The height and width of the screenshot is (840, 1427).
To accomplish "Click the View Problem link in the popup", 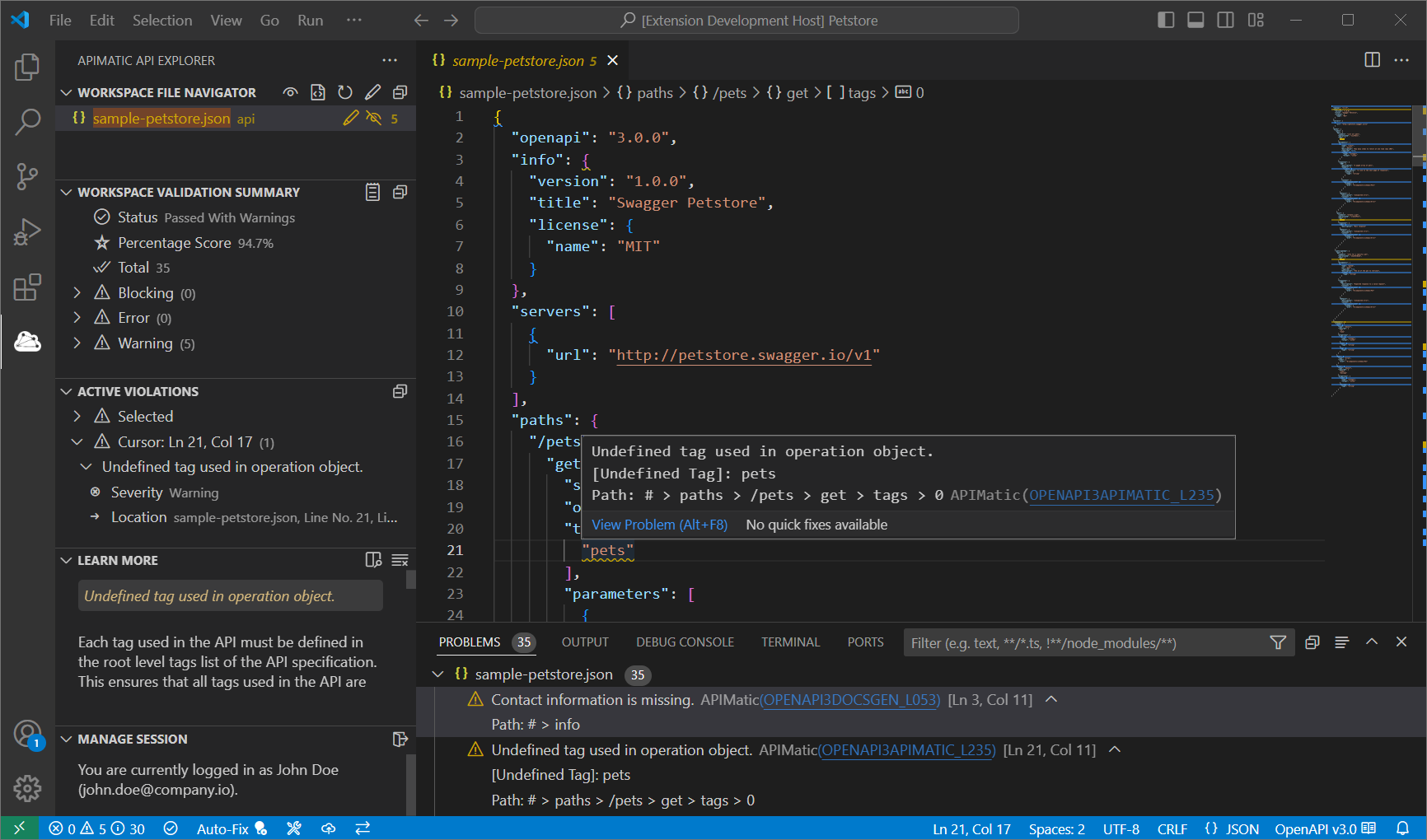I will coord(658,524).
